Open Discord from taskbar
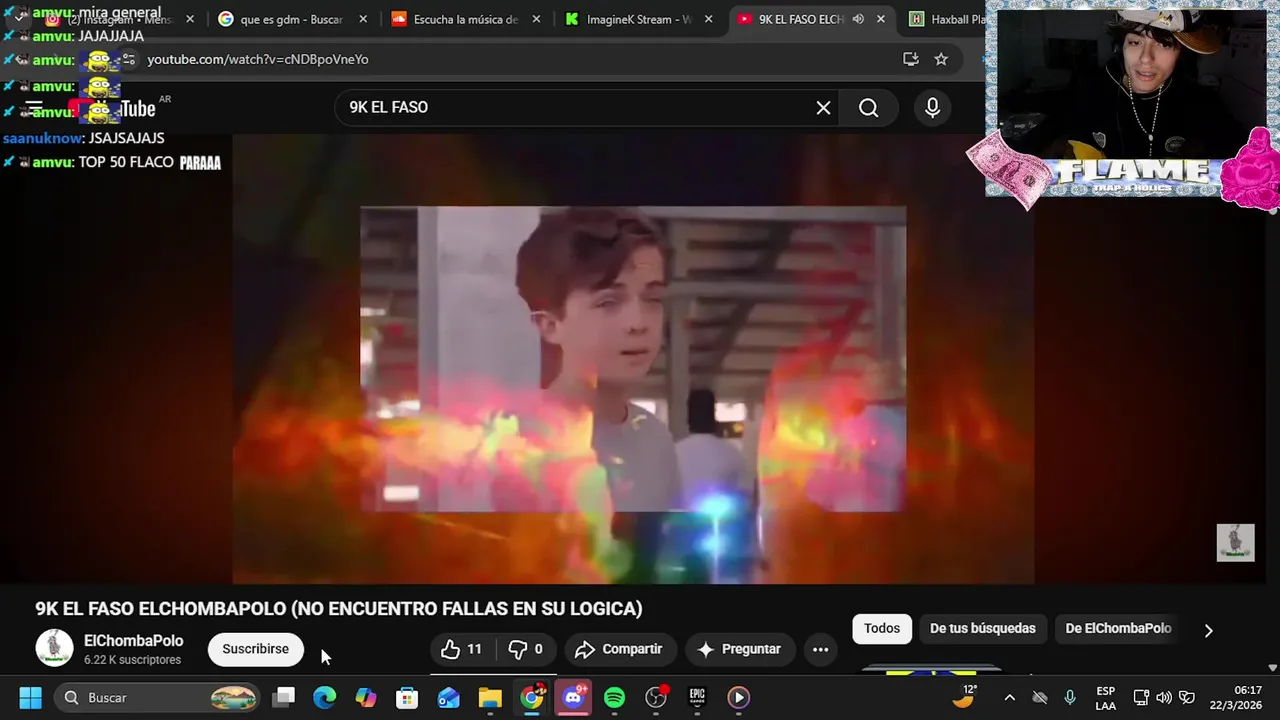The height and width of the screenshot is (720, 1280). (573, 697)
